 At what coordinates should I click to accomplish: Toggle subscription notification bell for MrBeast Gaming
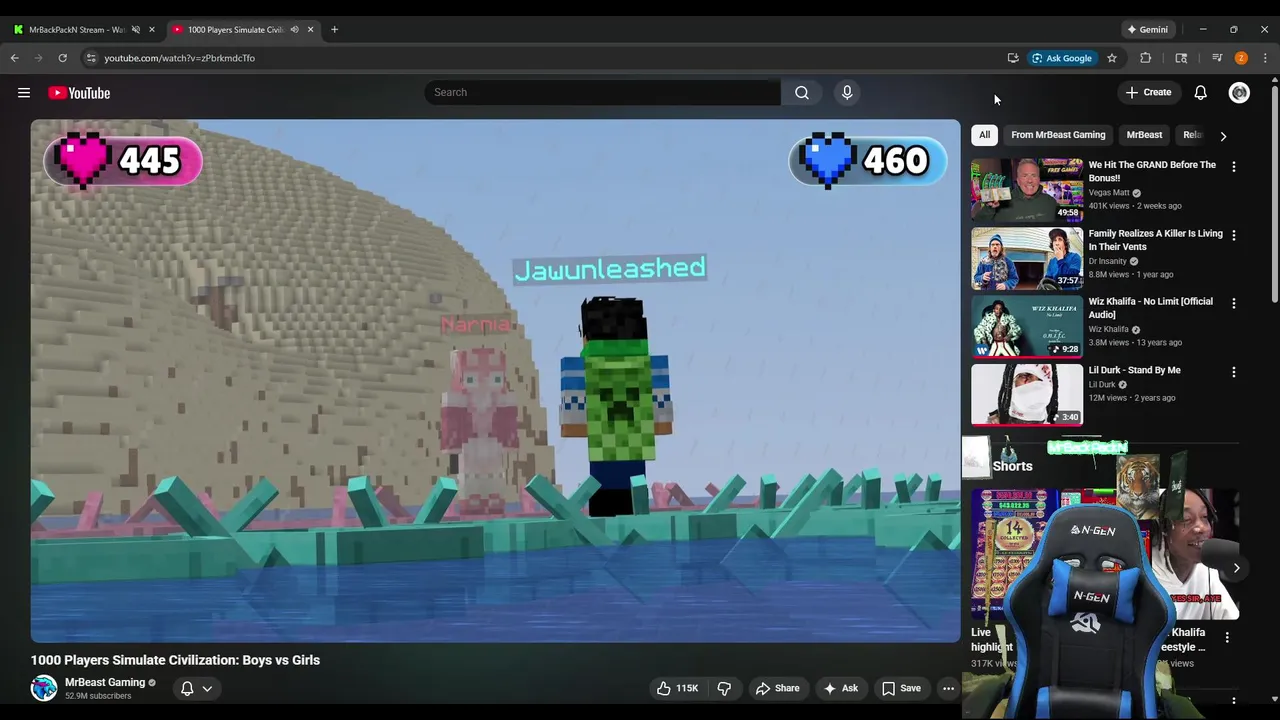[187, 688]
